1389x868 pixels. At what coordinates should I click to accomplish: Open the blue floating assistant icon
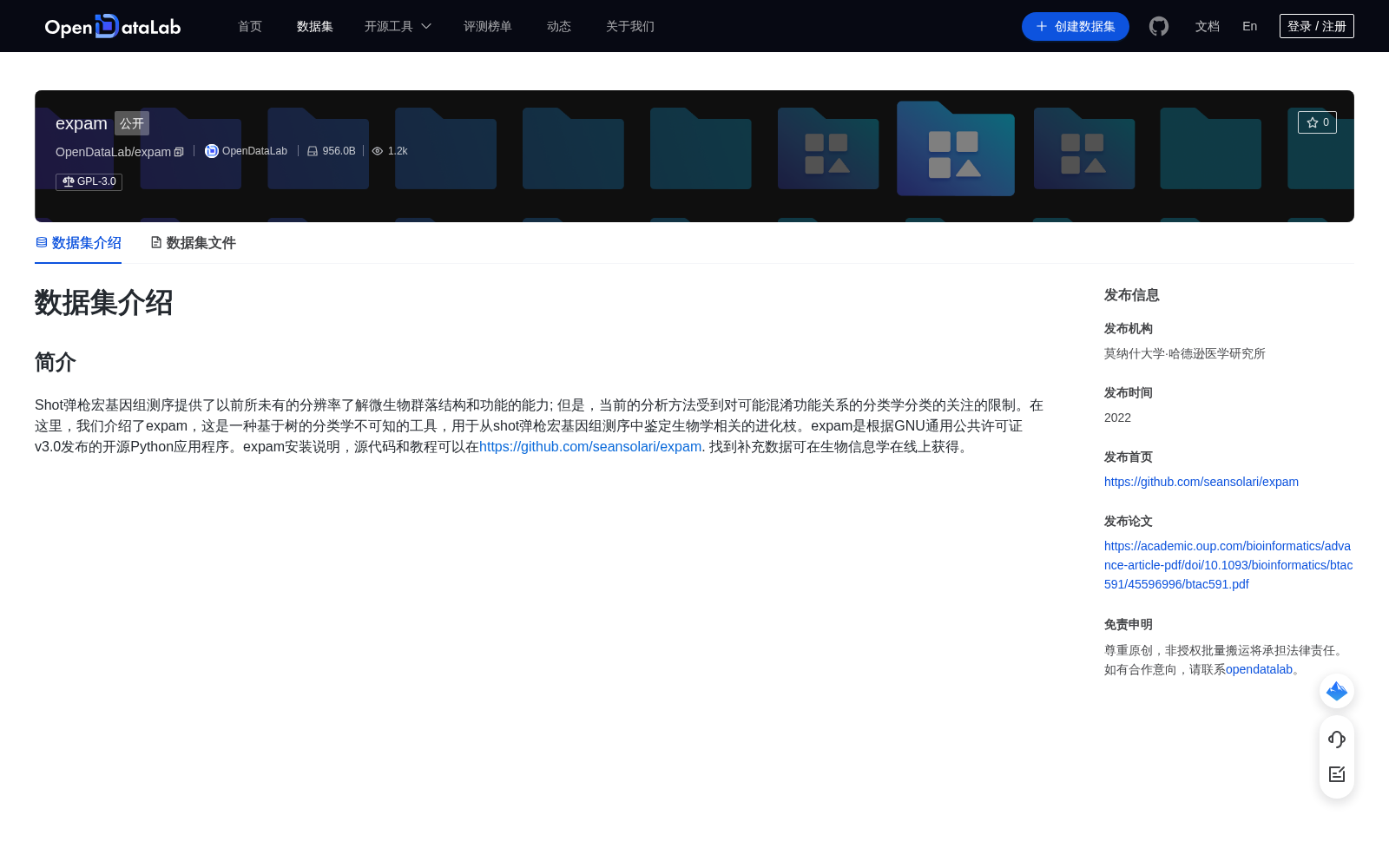(x=1337, y=691)
